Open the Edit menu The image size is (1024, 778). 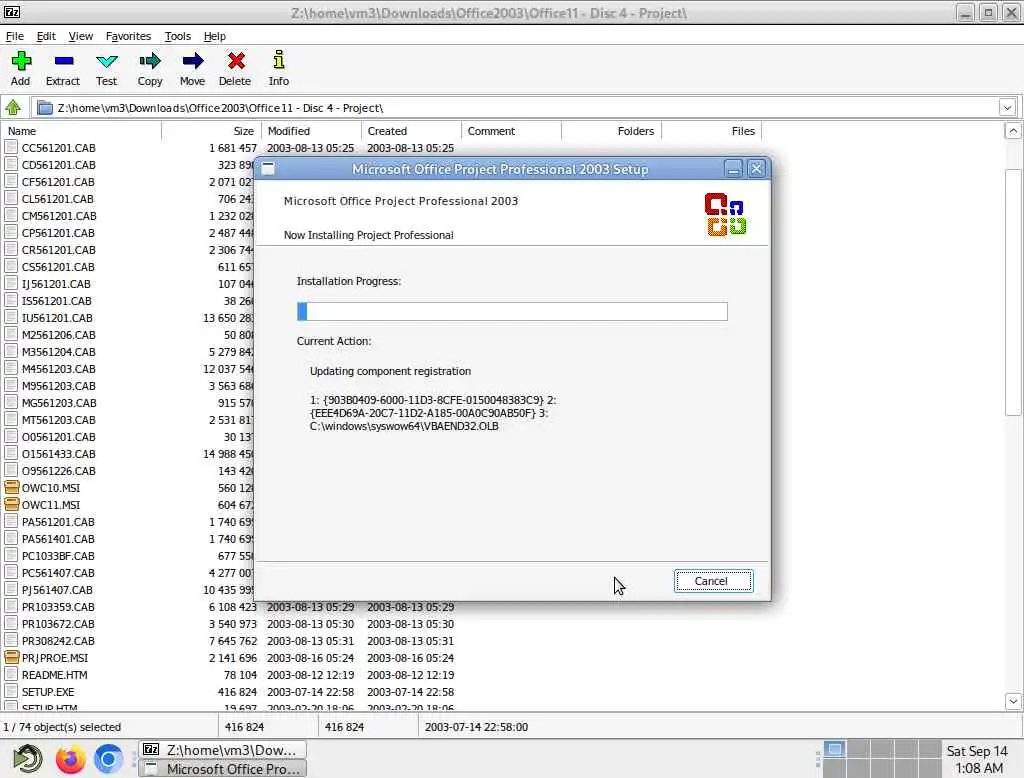pyautogui.click(x=46, y=36)
